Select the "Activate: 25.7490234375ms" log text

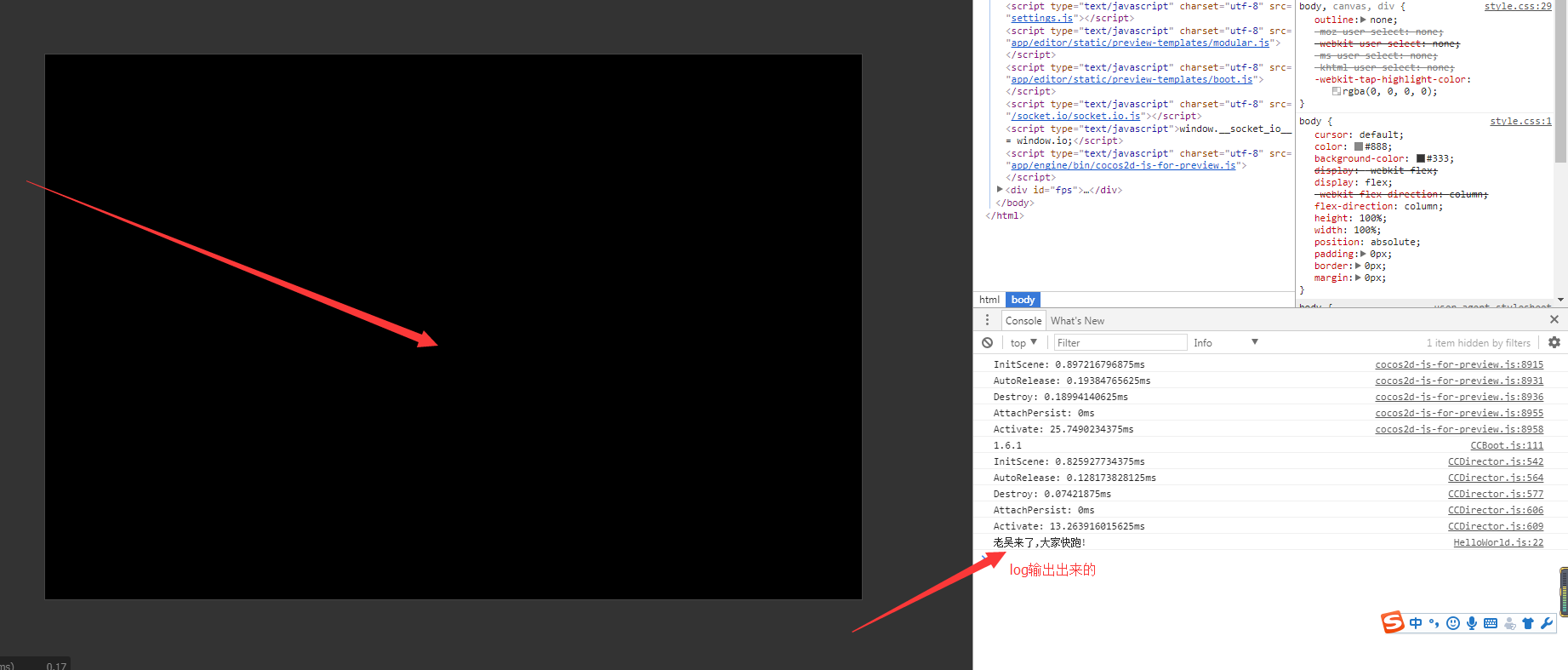[1063, 429]
